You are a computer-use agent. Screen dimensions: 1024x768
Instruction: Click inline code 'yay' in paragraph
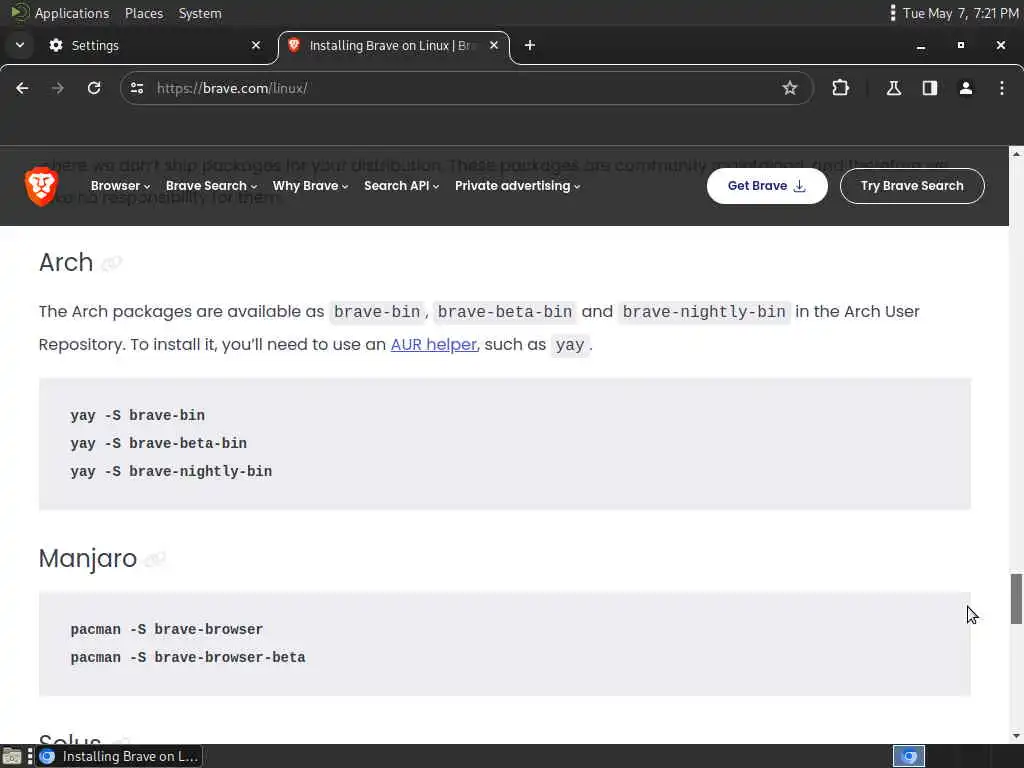(x=569, y=345)
